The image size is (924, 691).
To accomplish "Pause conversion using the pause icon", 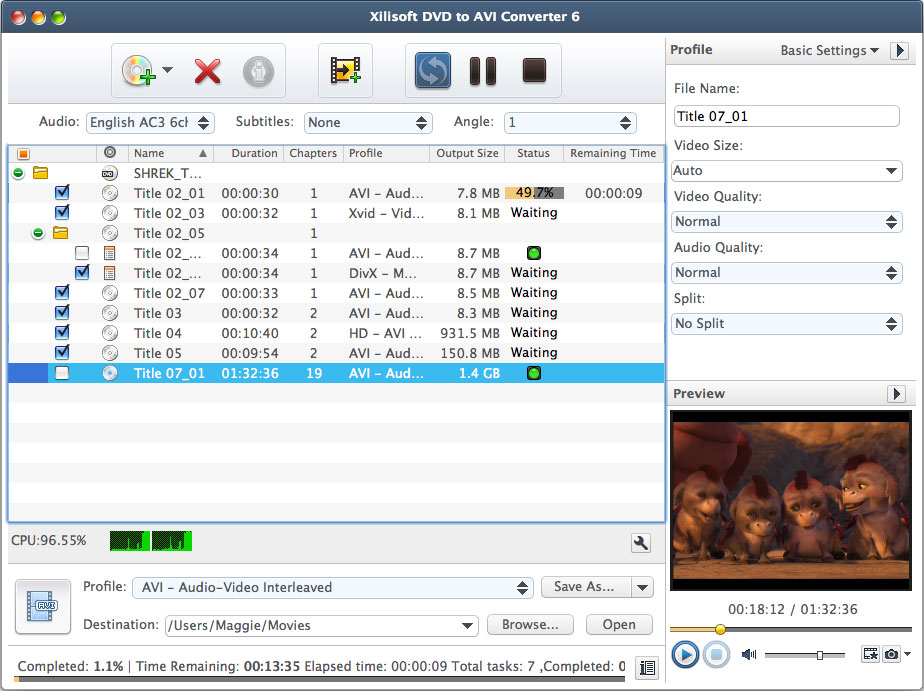I will click(483, 71).
